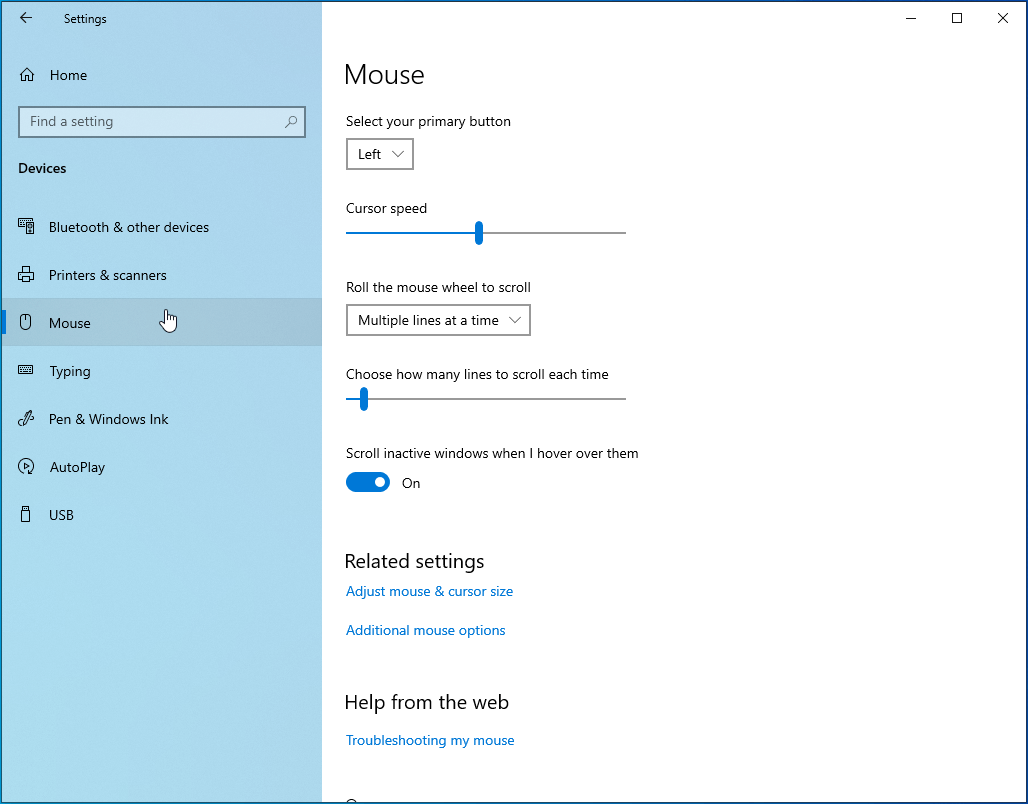Image resolution: width=1028 pixels, height=804 pixels.
Task: Click the USB settings icon
Action: (27, 515)
